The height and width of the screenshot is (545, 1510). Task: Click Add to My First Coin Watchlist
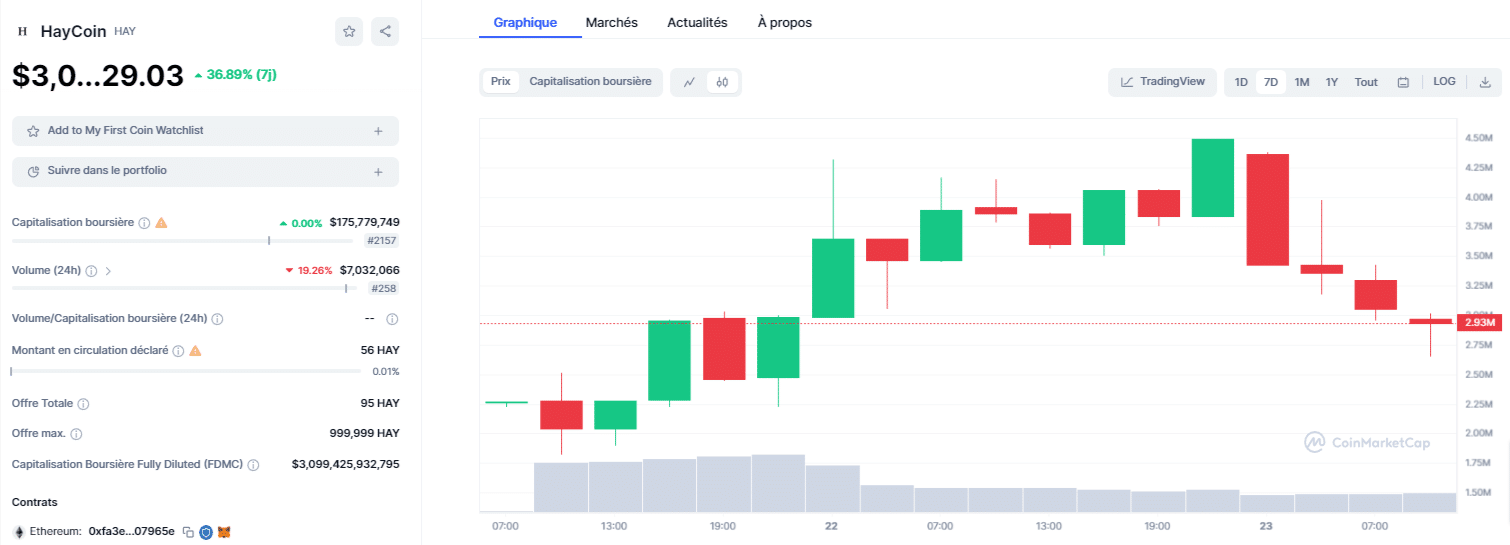pyautogui.click(x=205, y=131)
